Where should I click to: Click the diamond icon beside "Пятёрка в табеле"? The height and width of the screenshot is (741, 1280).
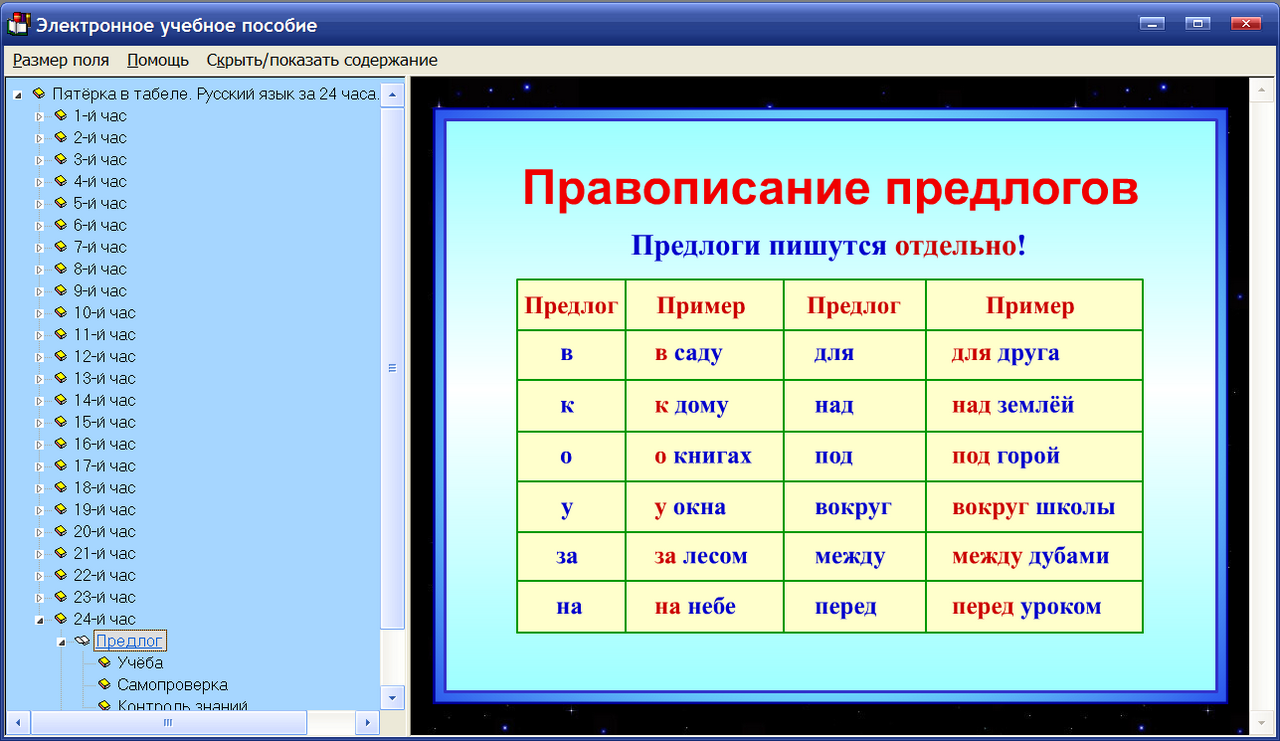pyautogui.click(x=40, y=93)
